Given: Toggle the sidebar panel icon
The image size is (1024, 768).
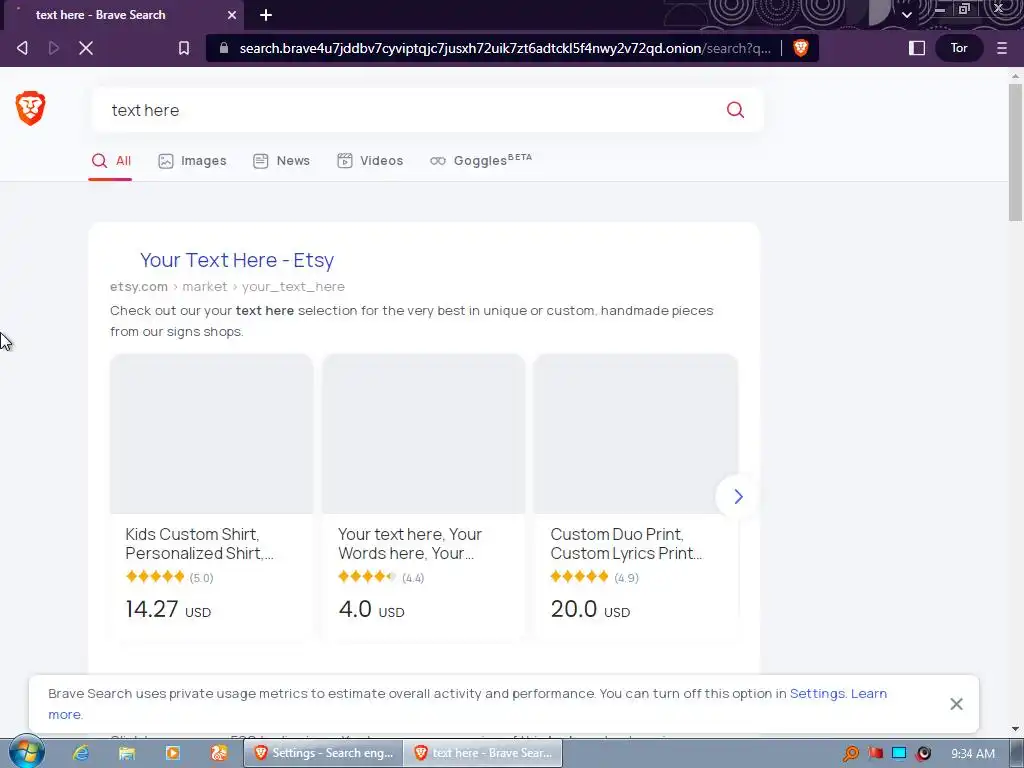Looking at the screenshot, I should [917, 48].
